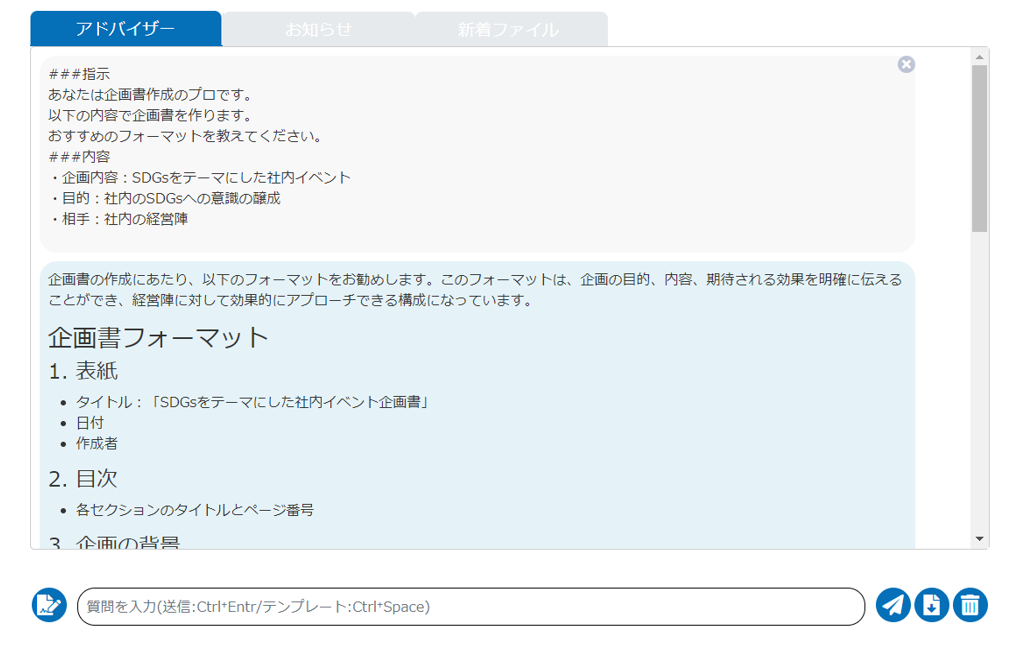Click the heading 2. 目次
The image size is (1025, 648).
click(x=83, y=479)
